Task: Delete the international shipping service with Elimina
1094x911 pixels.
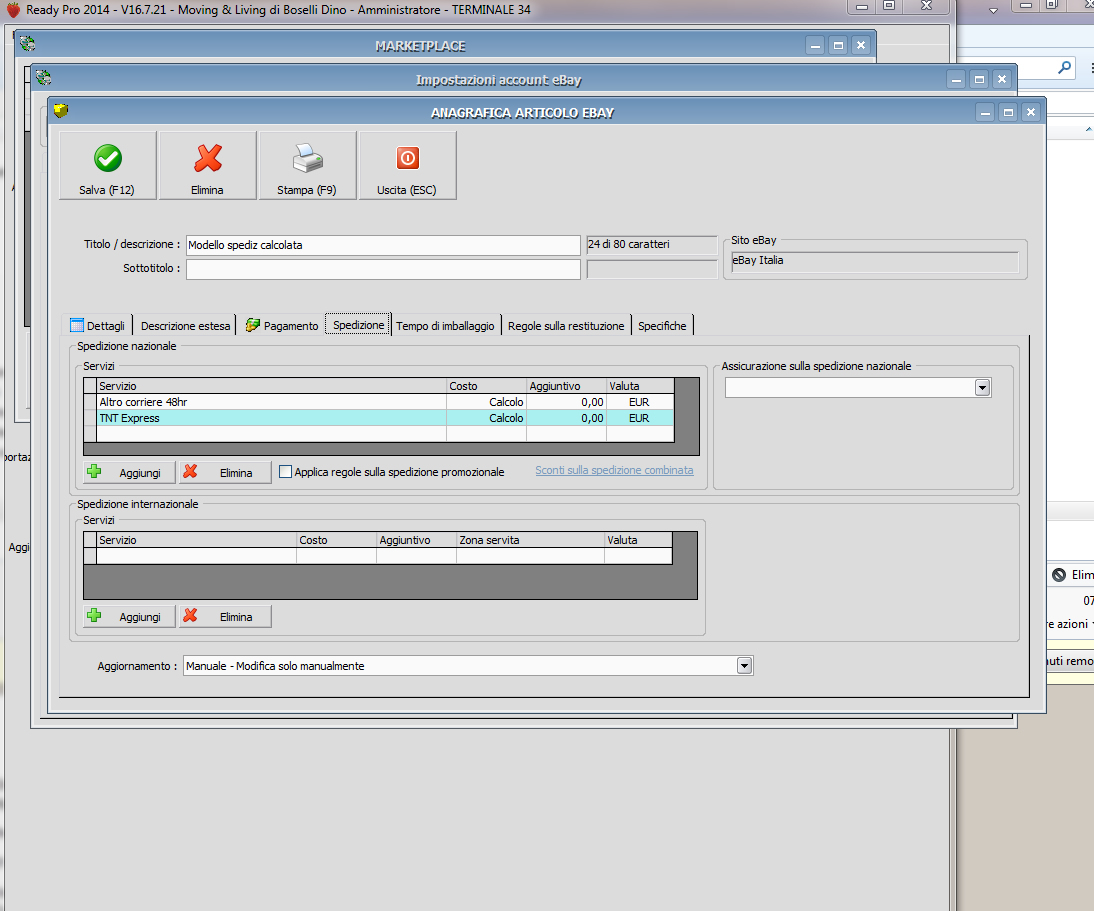Action: pyautogui.click(x=225, y=617)
